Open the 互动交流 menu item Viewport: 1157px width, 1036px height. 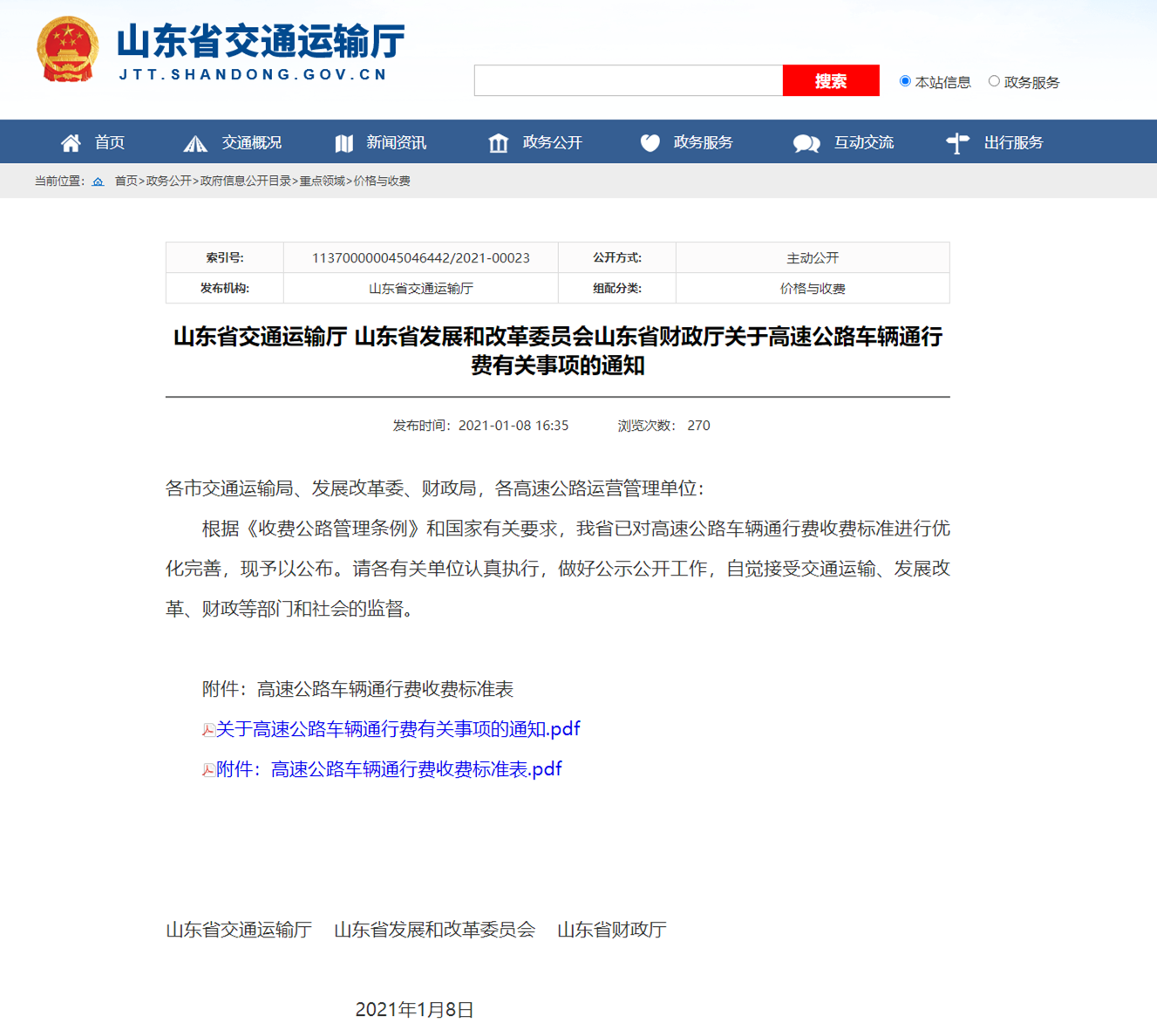(864, 143)
